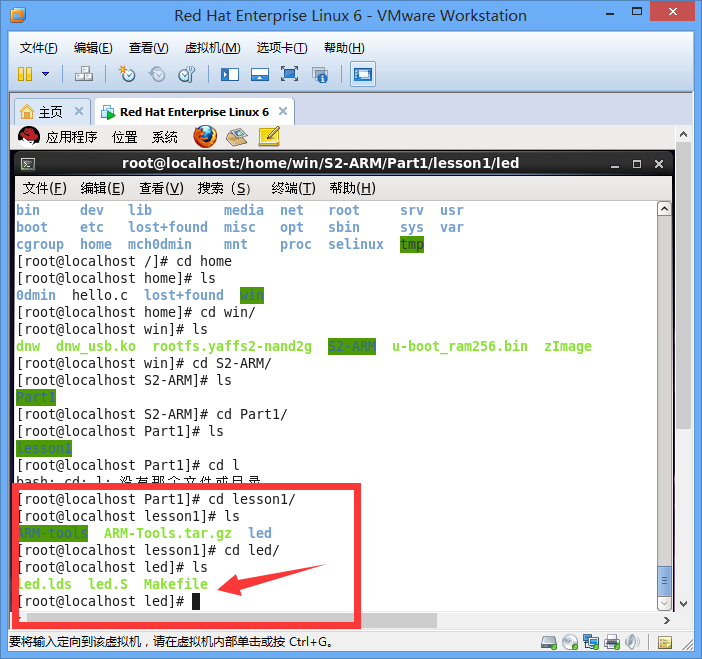
Task: Click the printer status bar icon
Action: point(612,642)
